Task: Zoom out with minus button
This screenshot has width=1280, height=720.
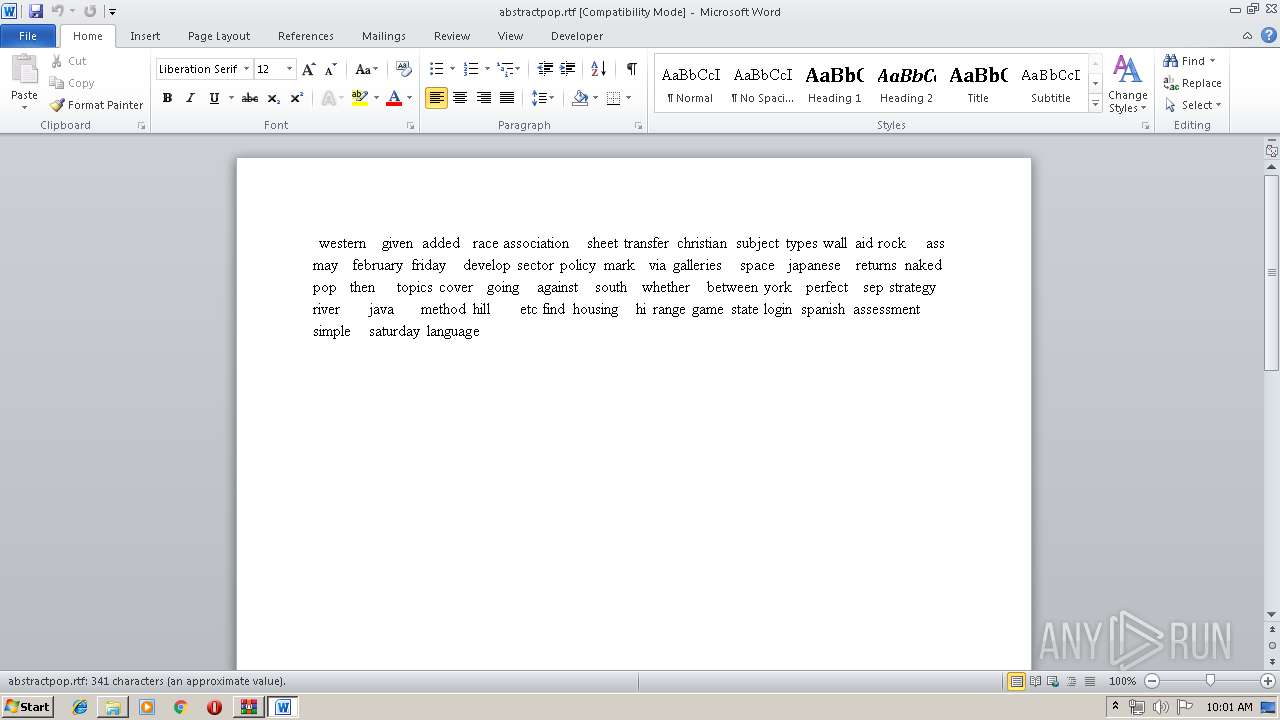Action: pos(1152,681)
